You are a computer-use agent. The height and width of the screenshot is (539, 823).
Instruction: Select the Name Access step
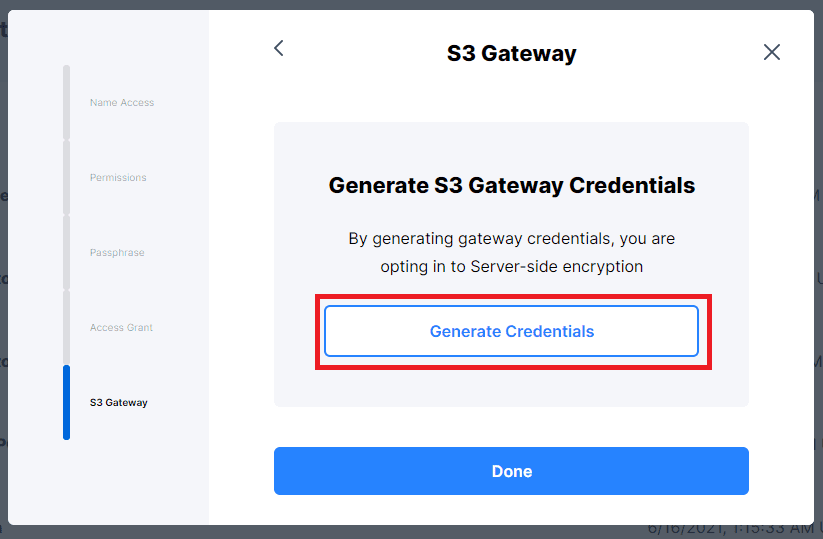pos(122,102)
